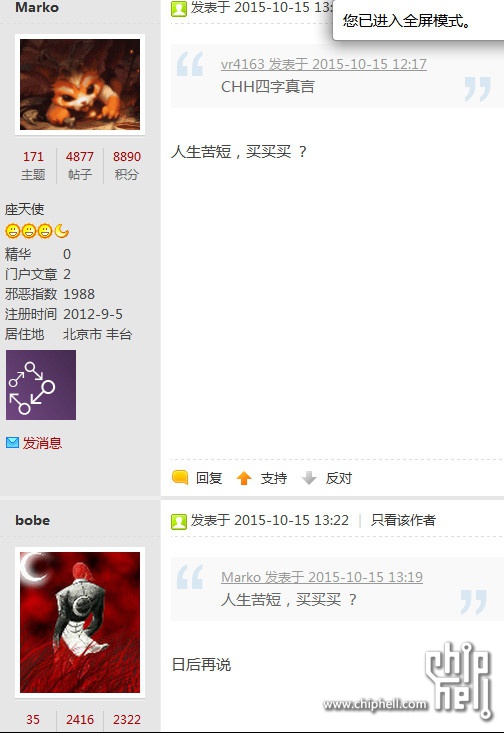Open bobe's red moon avatar image
This screenshot has width=504, height=733.
pyautogui.click(x=80, y=622)
